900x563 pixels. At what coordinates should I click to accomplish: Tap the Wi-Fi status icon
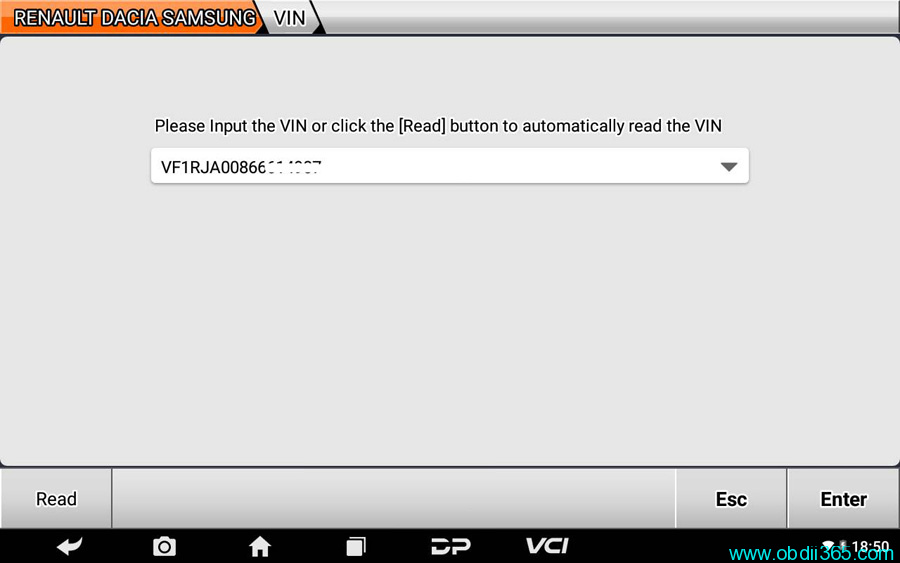click(828, 544)
